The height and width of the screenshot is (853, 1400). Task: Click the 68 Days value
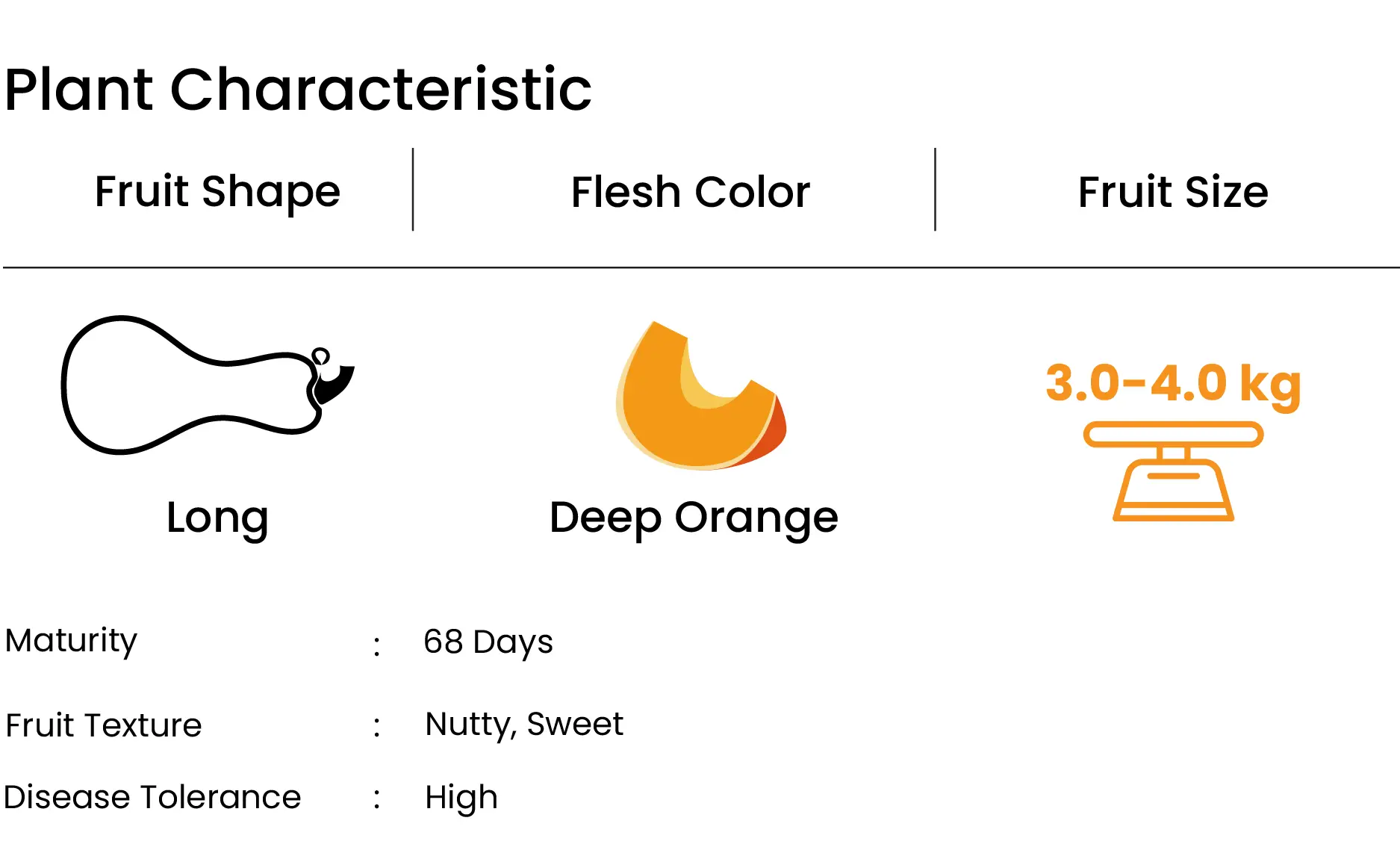[x=488, y=642]
